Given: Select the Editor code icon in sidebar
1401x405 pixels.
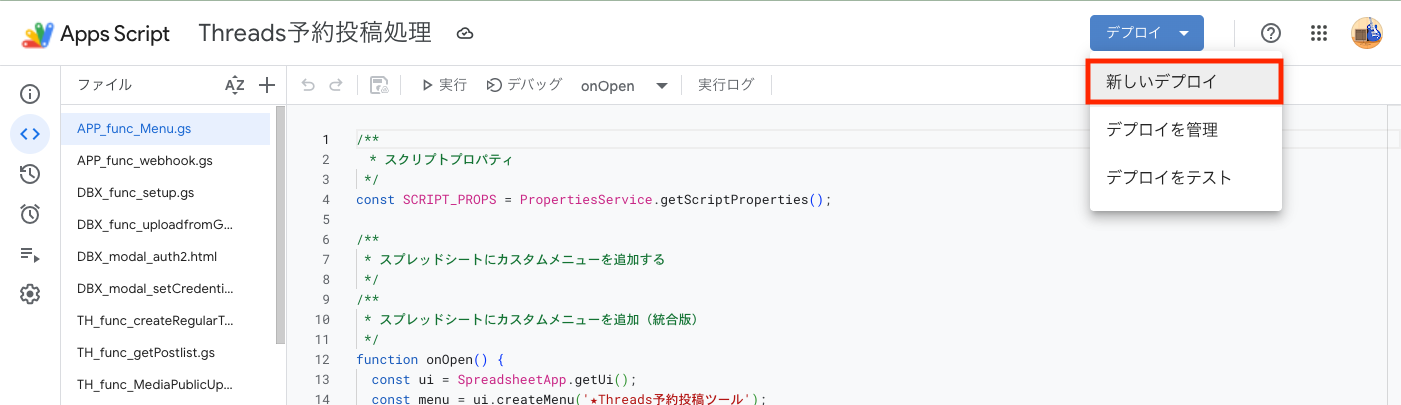Looking at the screenshot, I should point(30,134).
